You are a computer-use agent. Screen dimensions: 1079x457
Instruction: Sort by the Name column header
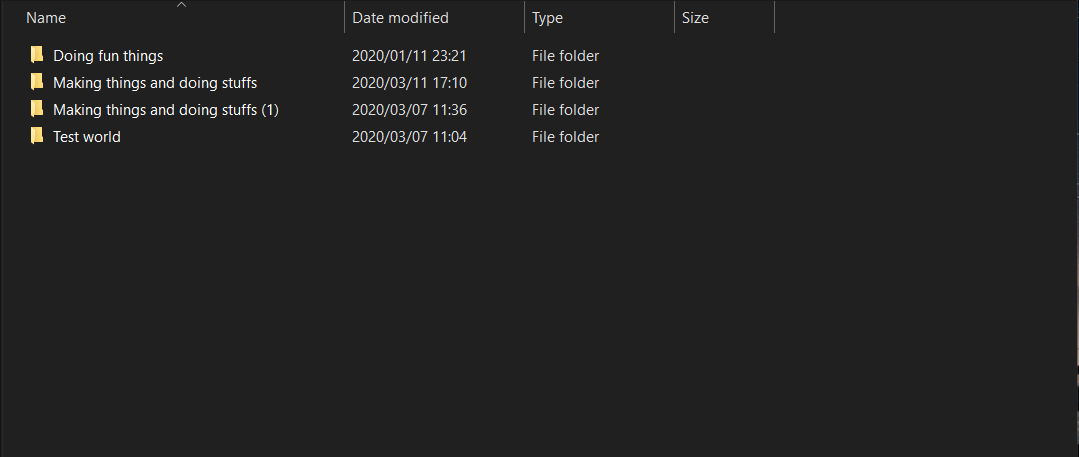pos(46,18)
